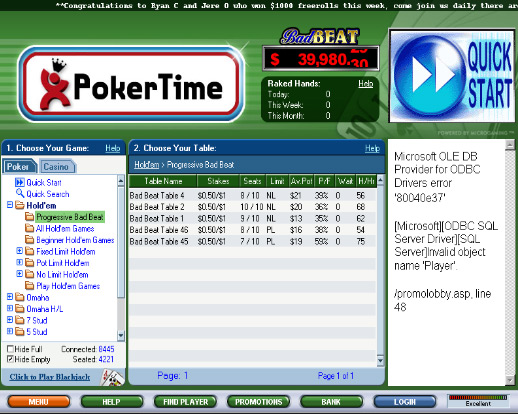Screen dimensions: 518x414
Task: Open Quick Search magnifier icon in game tree
Action: (x=20, y=193)
